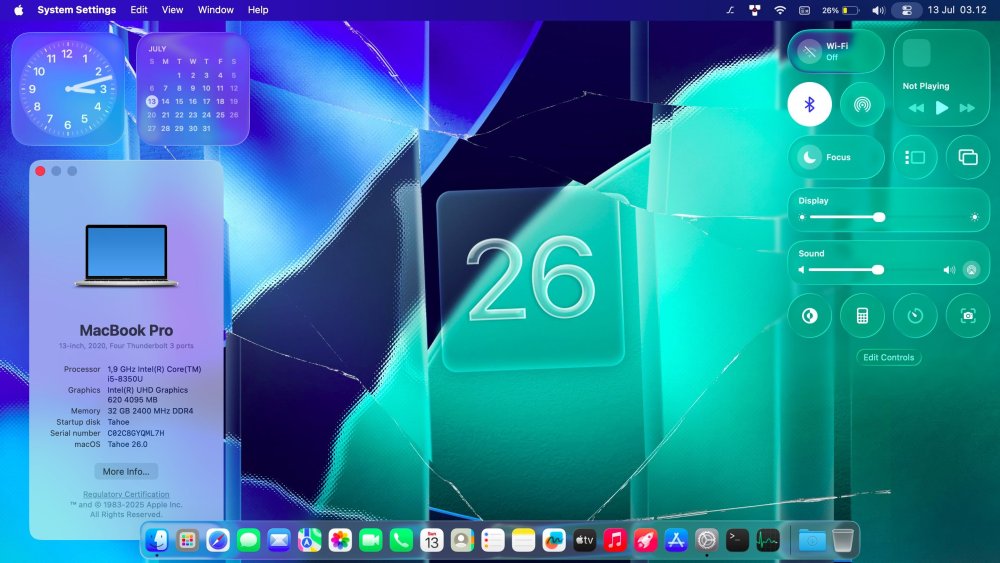
Task: Rewind in Not Playing widget
Action: tap(916, 108)
